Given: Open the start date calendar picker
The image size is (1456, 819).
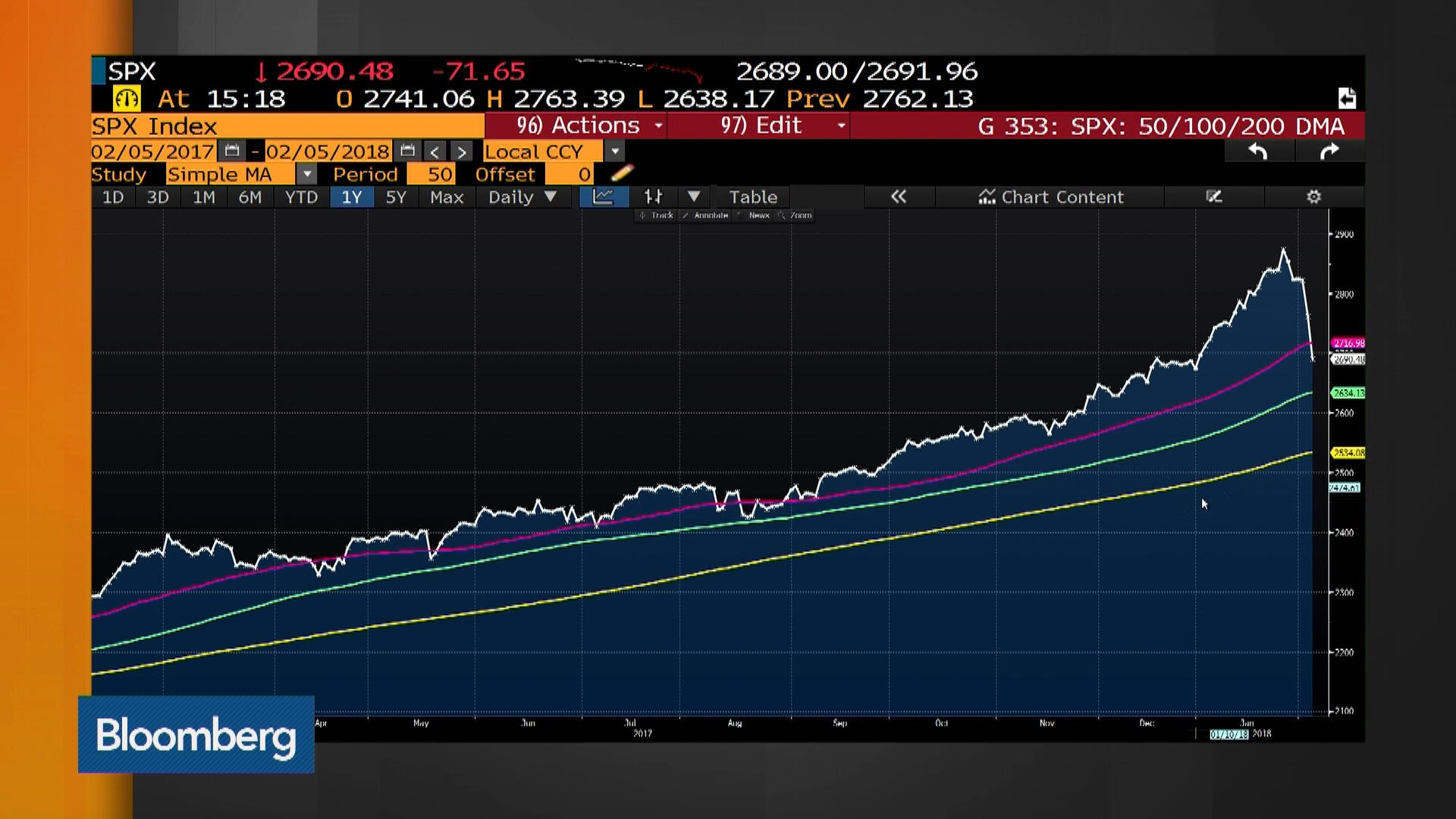Looking at the screenshot, I should coord(232,151).
